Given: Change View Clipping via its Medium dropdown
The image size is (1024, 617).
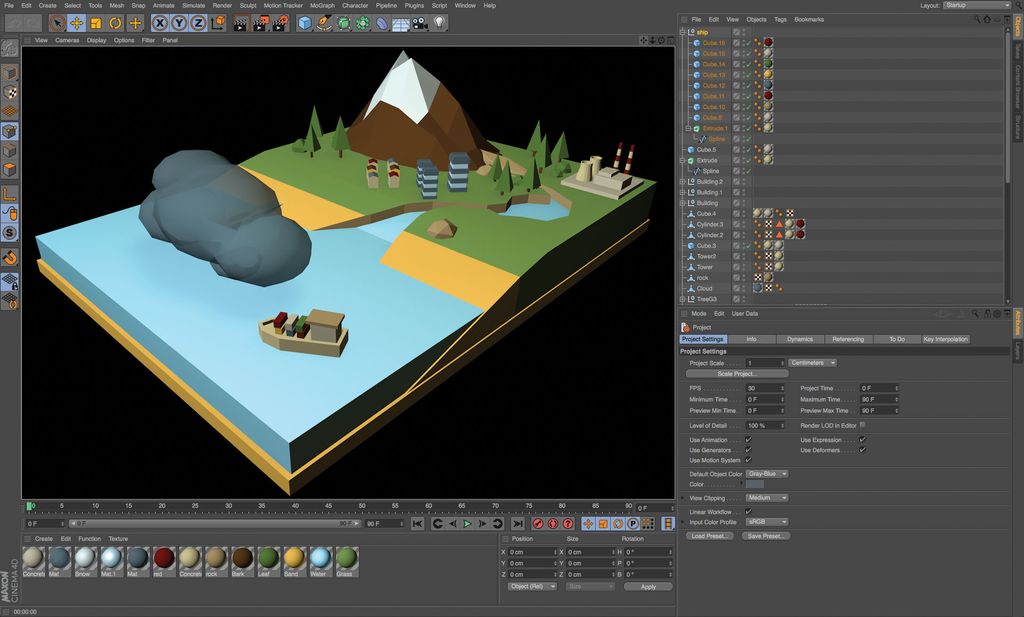Looking at the screenshot, I should click(x=766, y=497).
